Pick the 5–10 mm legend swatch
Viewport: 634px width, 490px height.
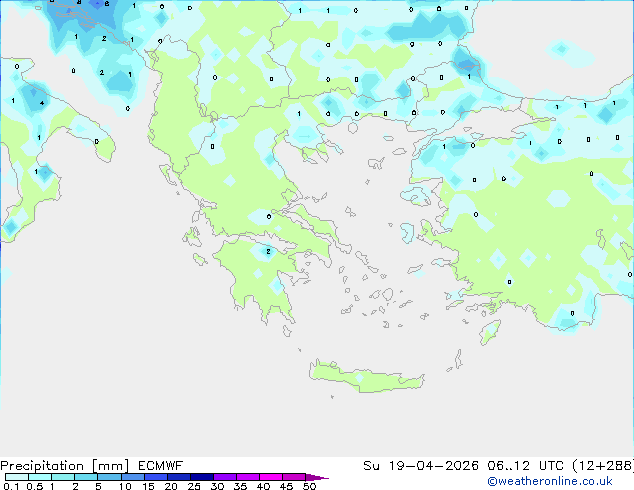109,477
